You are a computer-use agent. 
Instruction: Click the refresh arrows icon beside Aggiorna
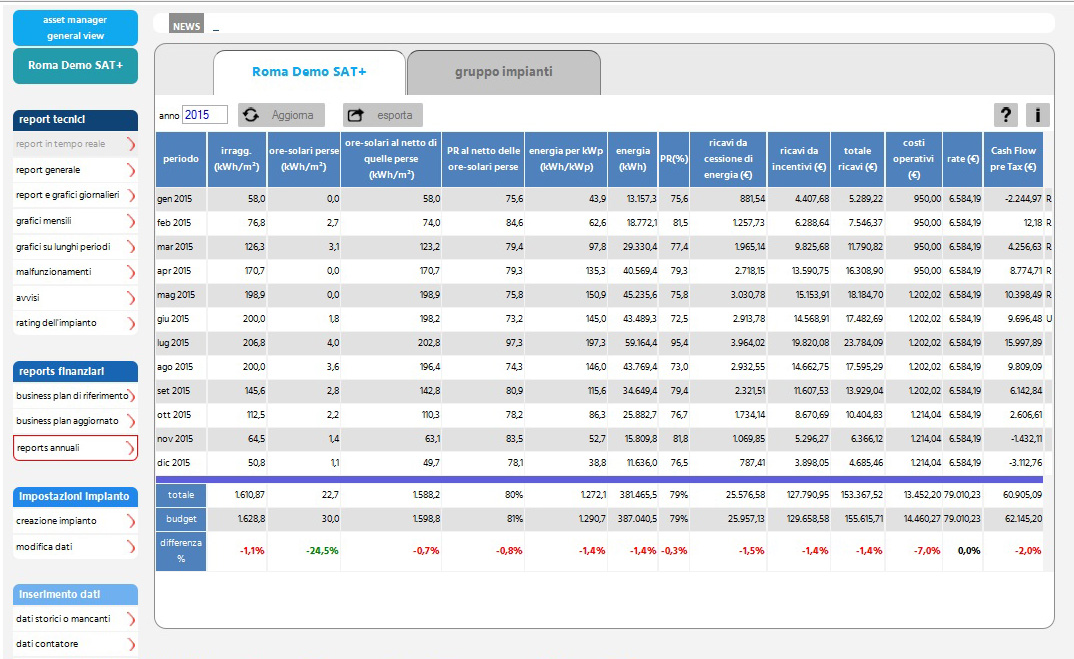click(251, 115)
